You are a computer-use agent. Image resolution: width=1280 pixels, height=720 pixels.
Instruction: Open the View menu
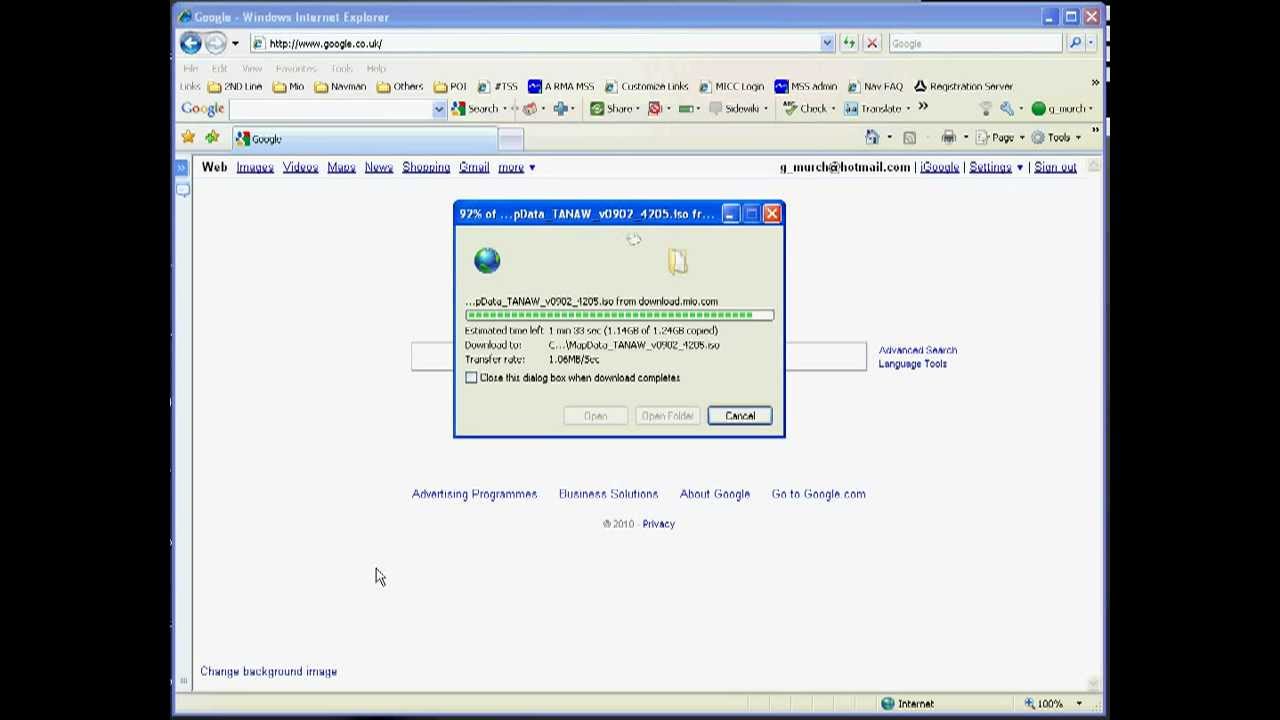point(252,68)
